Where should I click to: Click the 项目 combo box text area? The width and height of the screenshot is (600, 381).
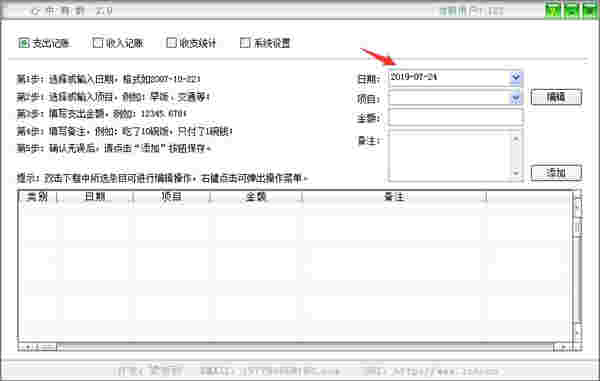[x=449, y=98]
